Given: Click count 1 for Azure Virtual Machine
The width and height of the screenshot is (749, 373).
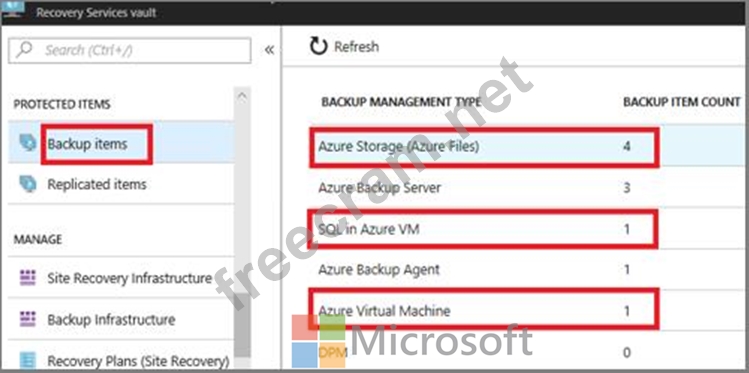Looking at the screenshot, I should click(627, 311).
